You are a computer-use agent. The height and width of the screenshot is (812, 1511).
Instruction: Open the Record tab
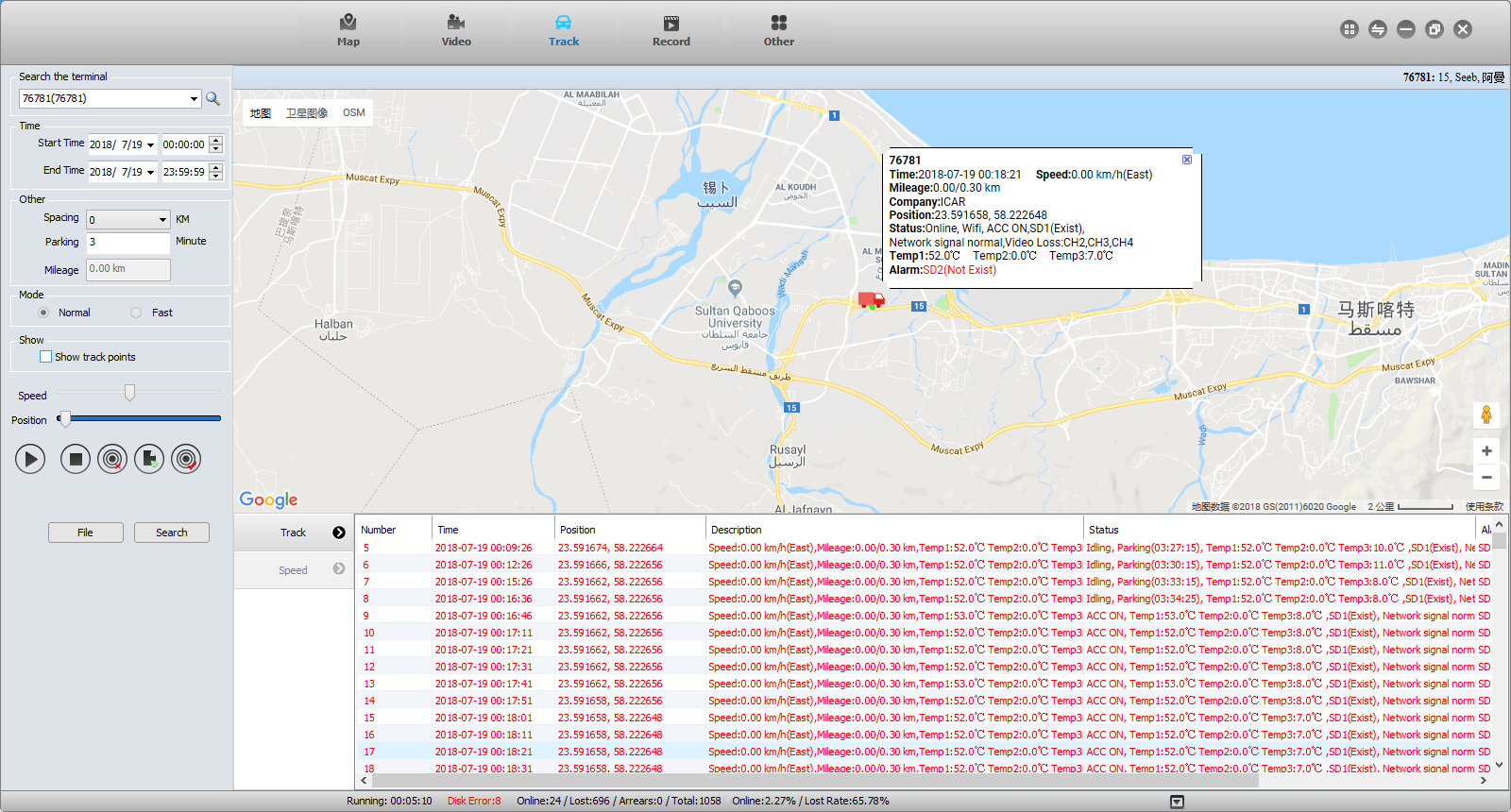671,30
